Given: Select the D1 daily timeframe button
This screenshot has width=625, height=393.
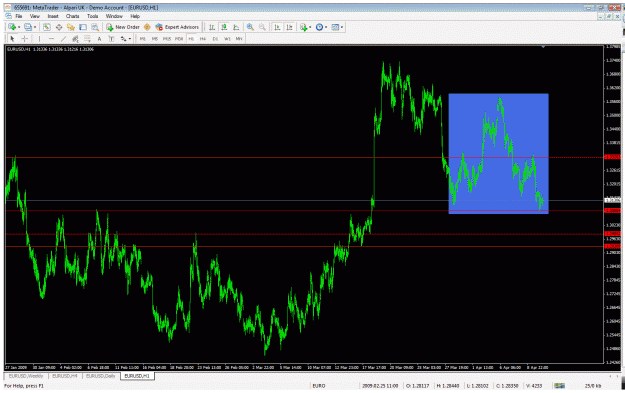Looking at the screenshot, I should click(215, 39).
